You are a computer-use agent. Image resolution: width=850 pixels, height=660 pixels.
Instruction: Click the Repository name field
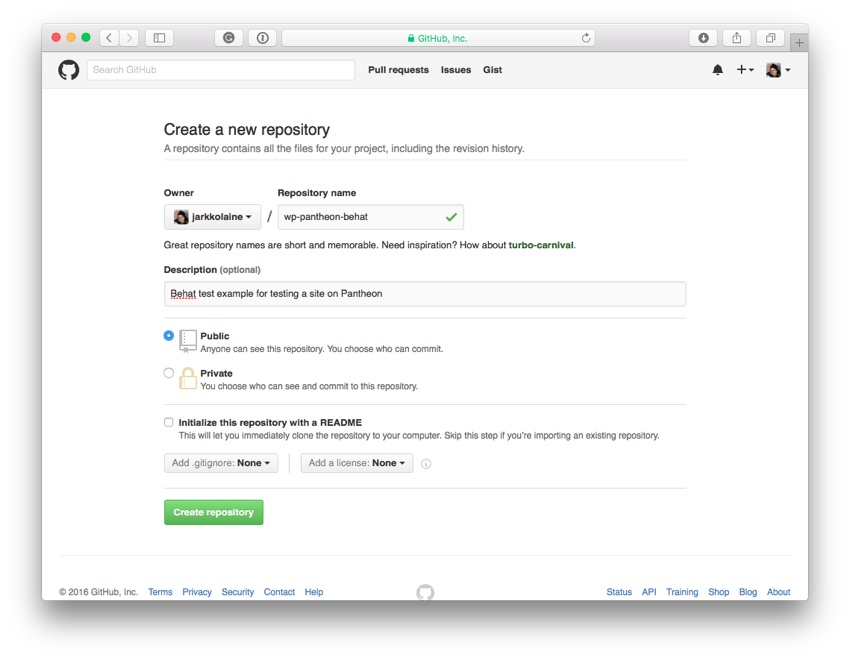coord(371,217)
